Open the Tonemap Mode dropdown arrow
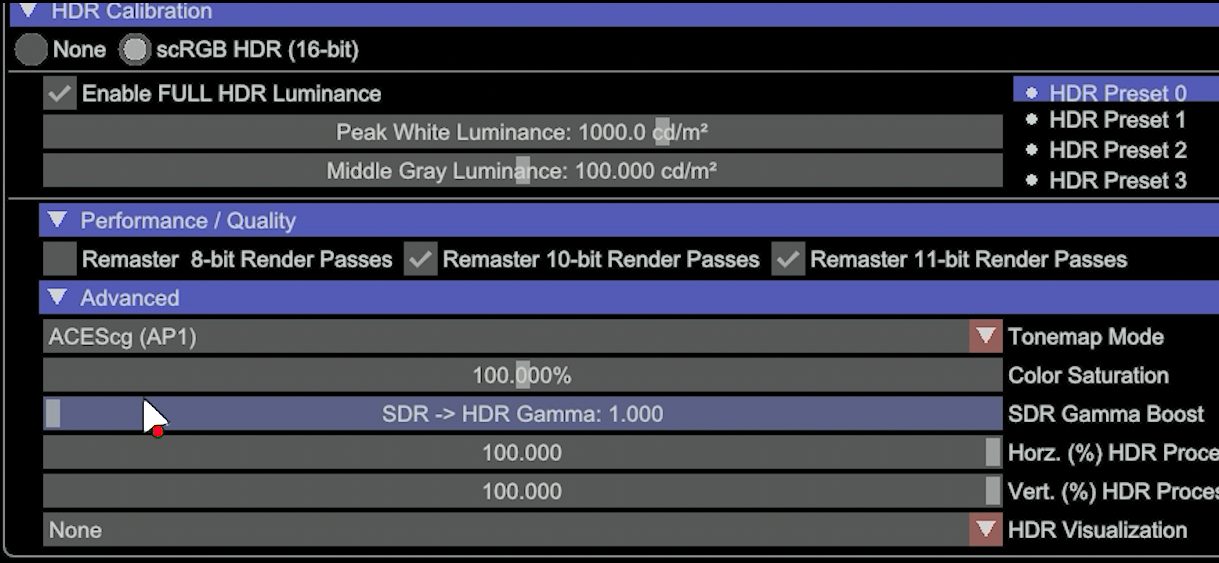This screenshot has height=563, width=1219. coord(986,336)
